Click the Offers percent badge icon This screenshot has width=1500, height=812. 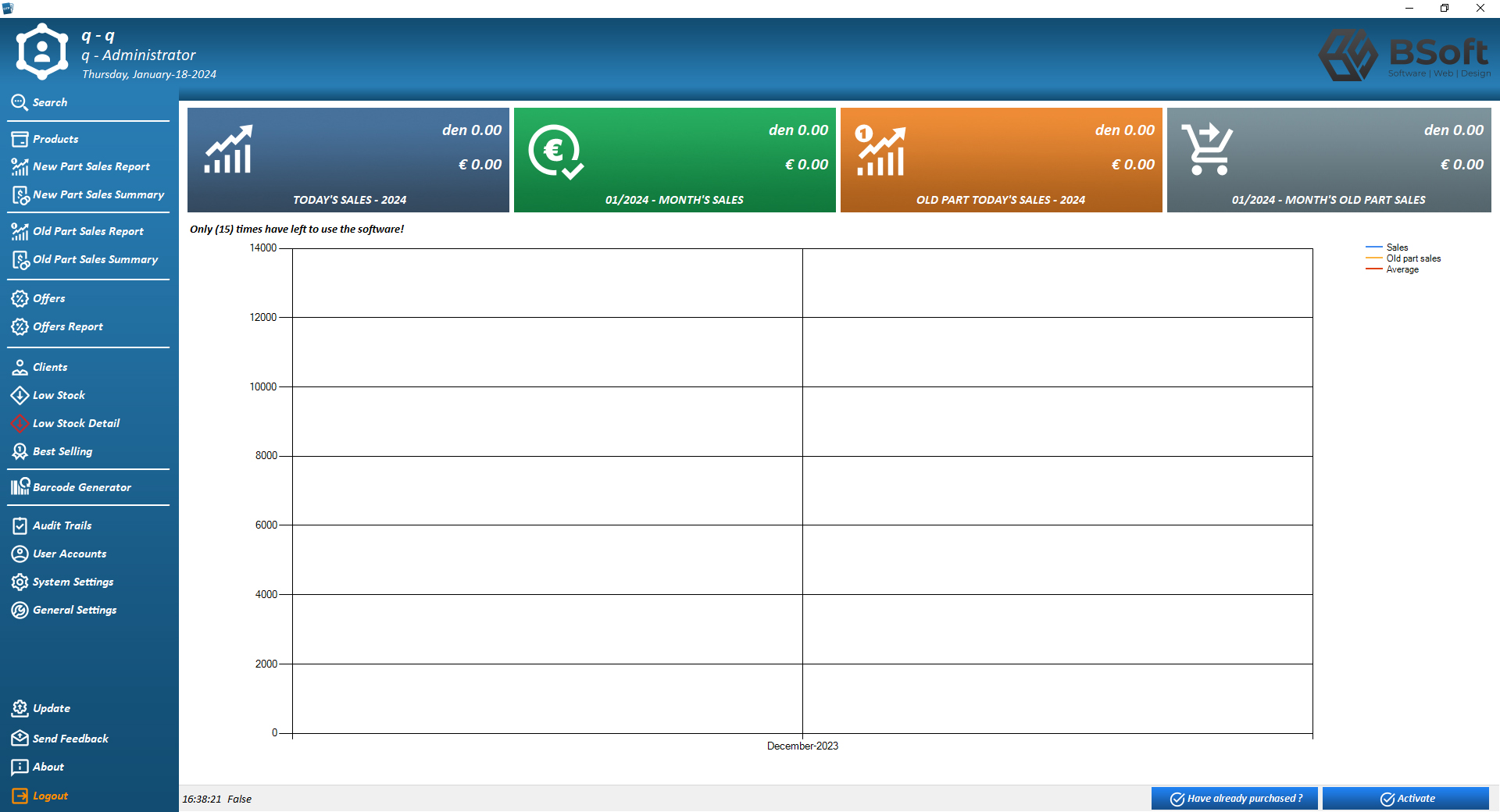[20, 298]
